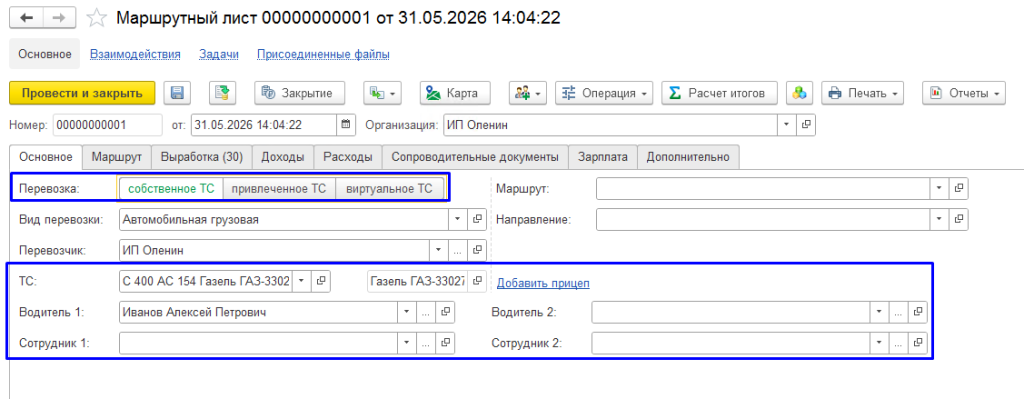Viewport: 1024px width, 399px height.
Task: Click Провести и закрыть button
Action: click(82, 93)
